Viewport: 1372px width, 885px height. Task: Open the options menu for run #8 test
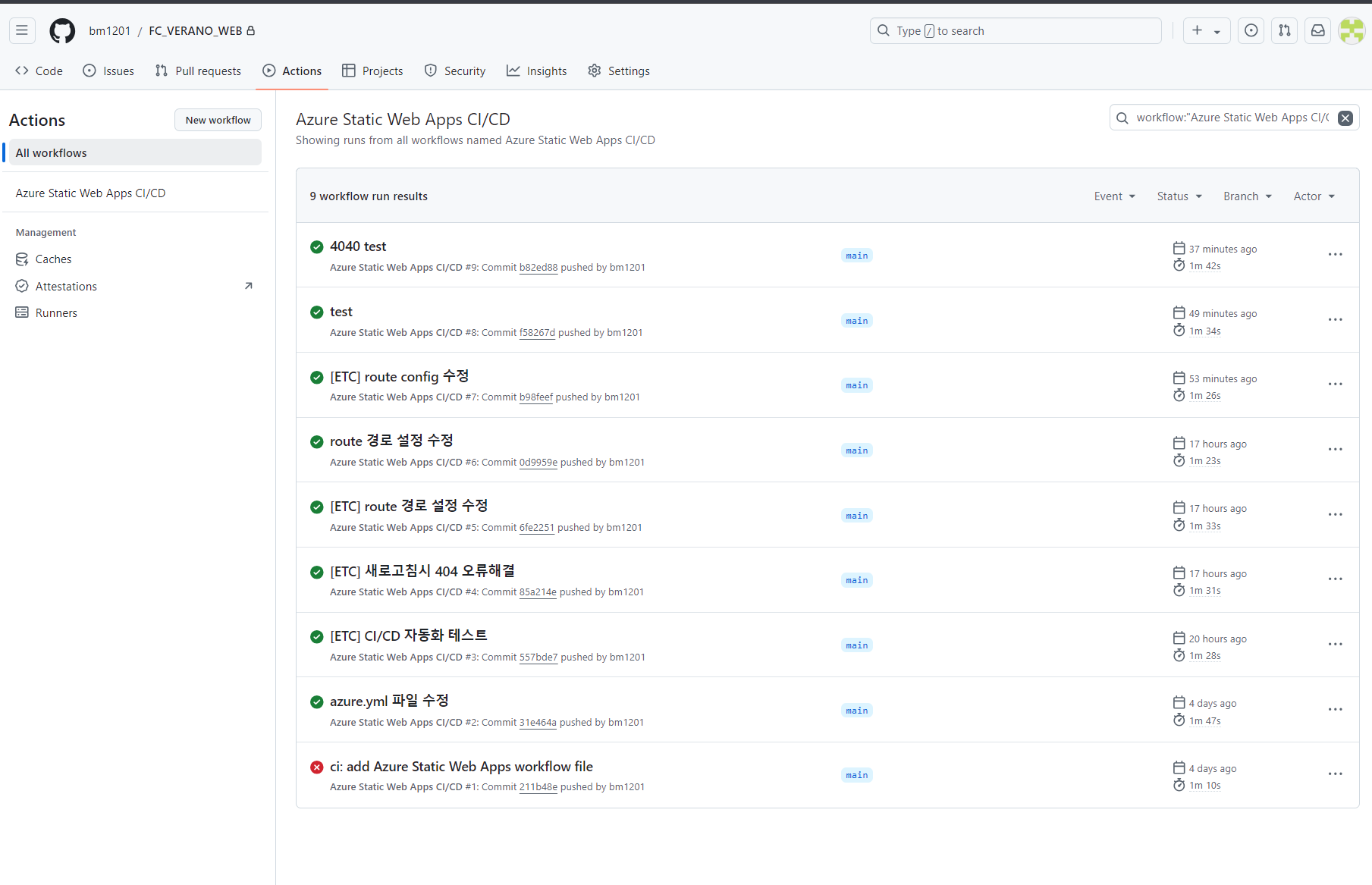click(x=1336, y=320)
